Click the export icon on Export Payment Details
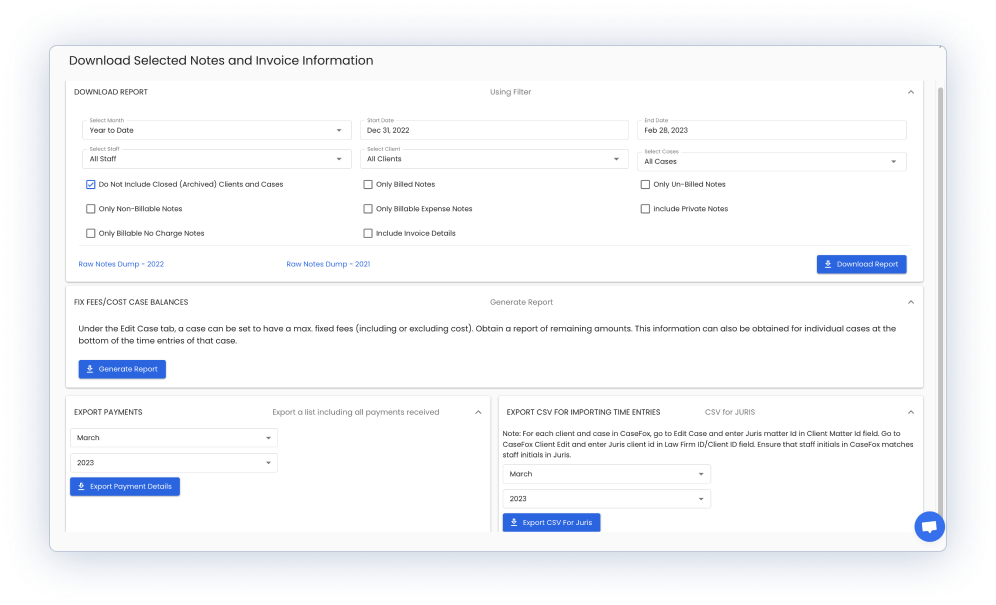This screenshot has height=605, width=996. tap(79, 486)
